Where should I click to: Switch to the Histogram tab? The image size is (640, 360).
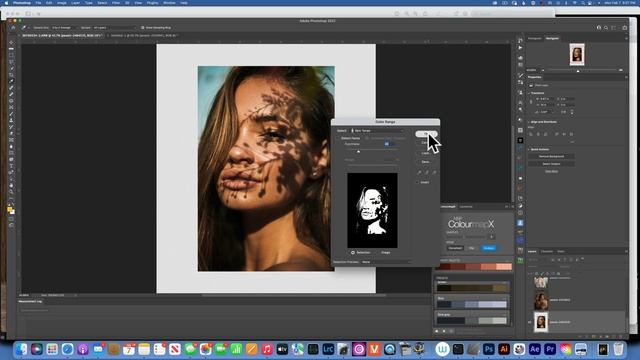534,38
